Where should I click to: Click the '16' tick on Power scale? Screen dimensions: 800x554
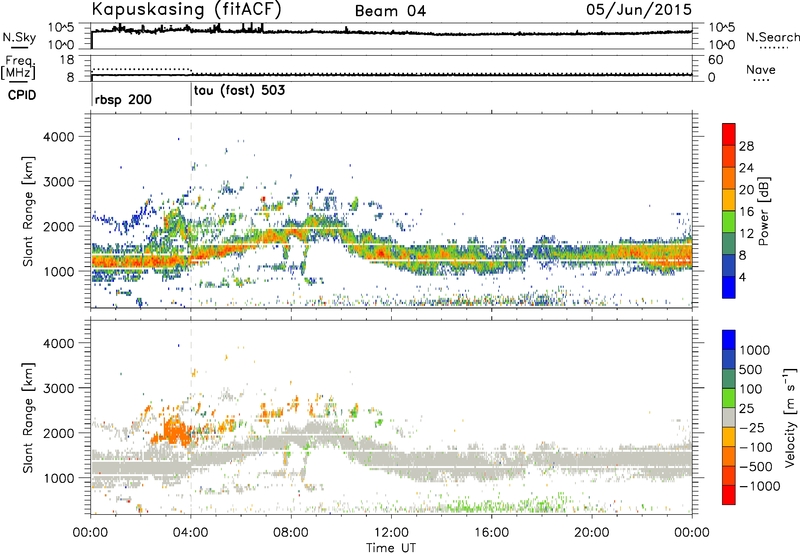[746, 212]
